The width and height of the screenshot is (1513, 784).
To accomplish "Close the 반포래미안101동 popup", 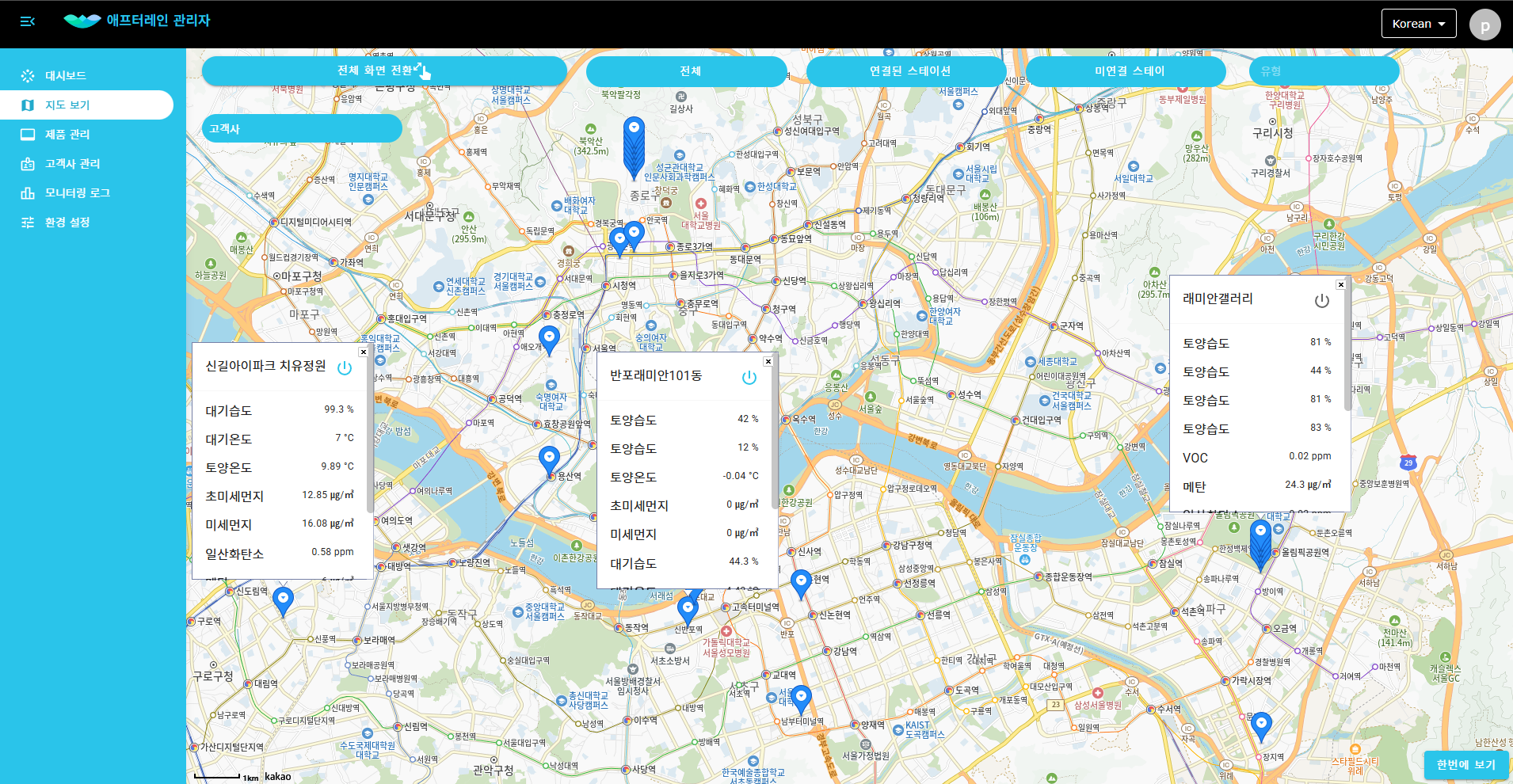I will (x=768, y=362).
